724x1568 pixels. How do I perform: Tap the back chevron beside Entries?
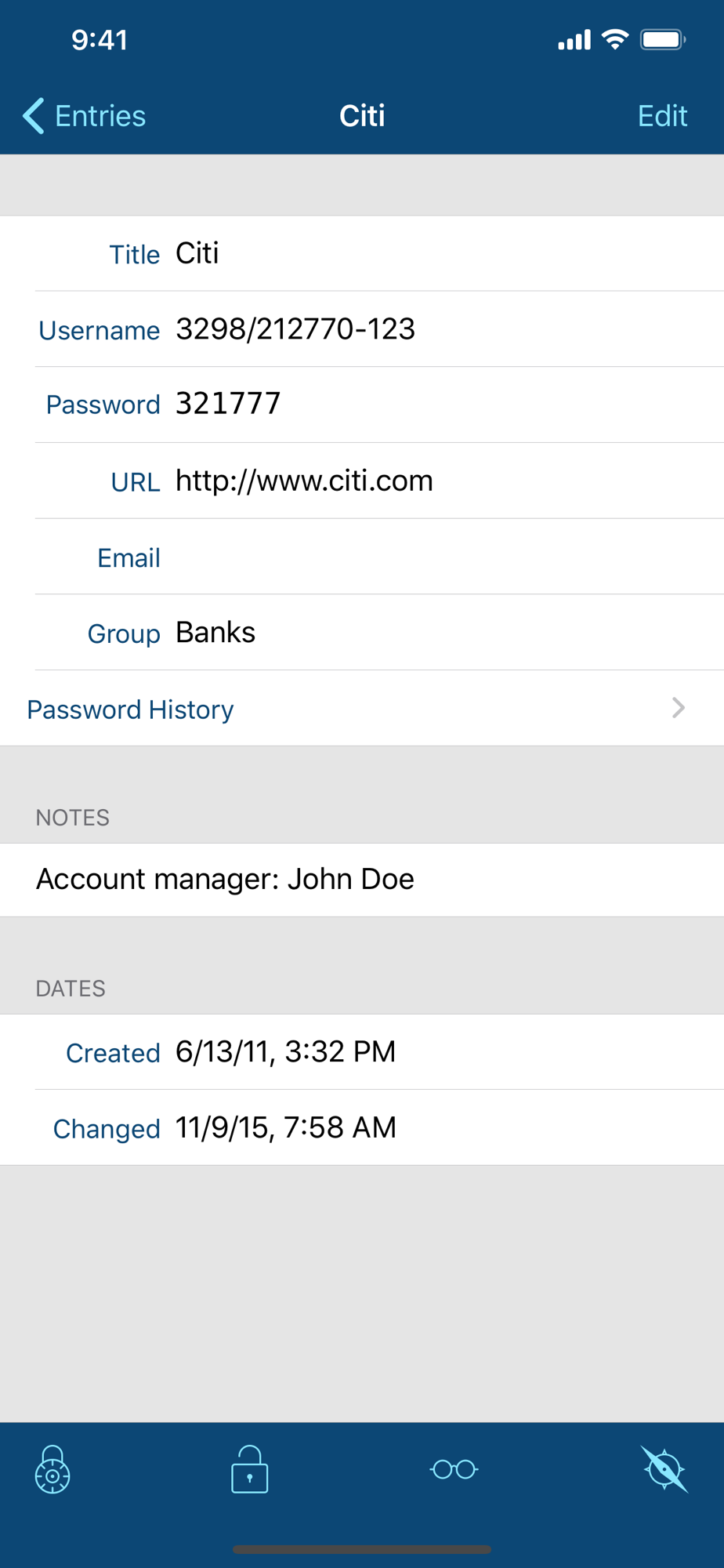pos(34,116)
